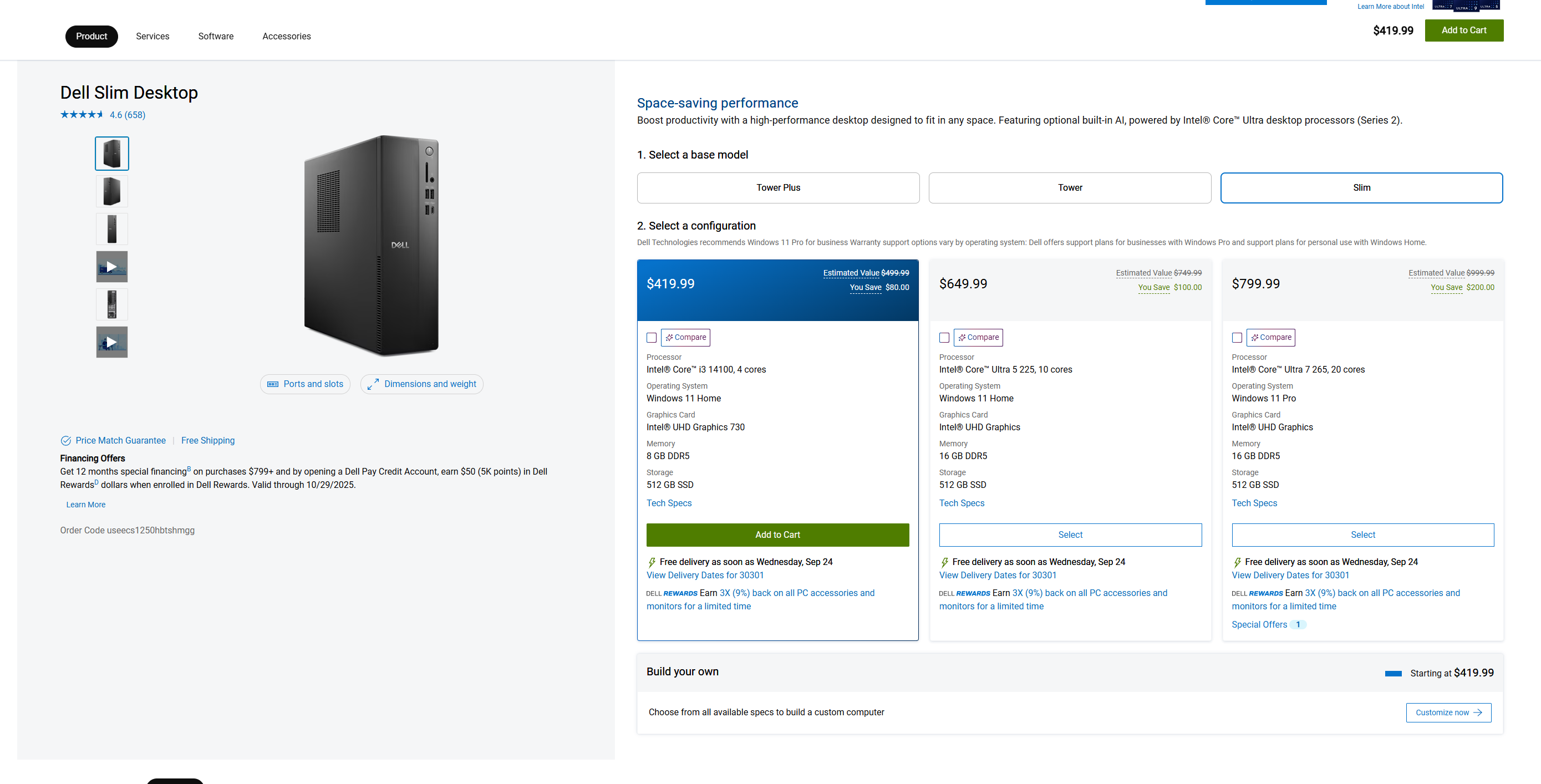
Task: Open View Delivery Dates link for $649.99
Action: pyautogui.click(x=997, y=576)
